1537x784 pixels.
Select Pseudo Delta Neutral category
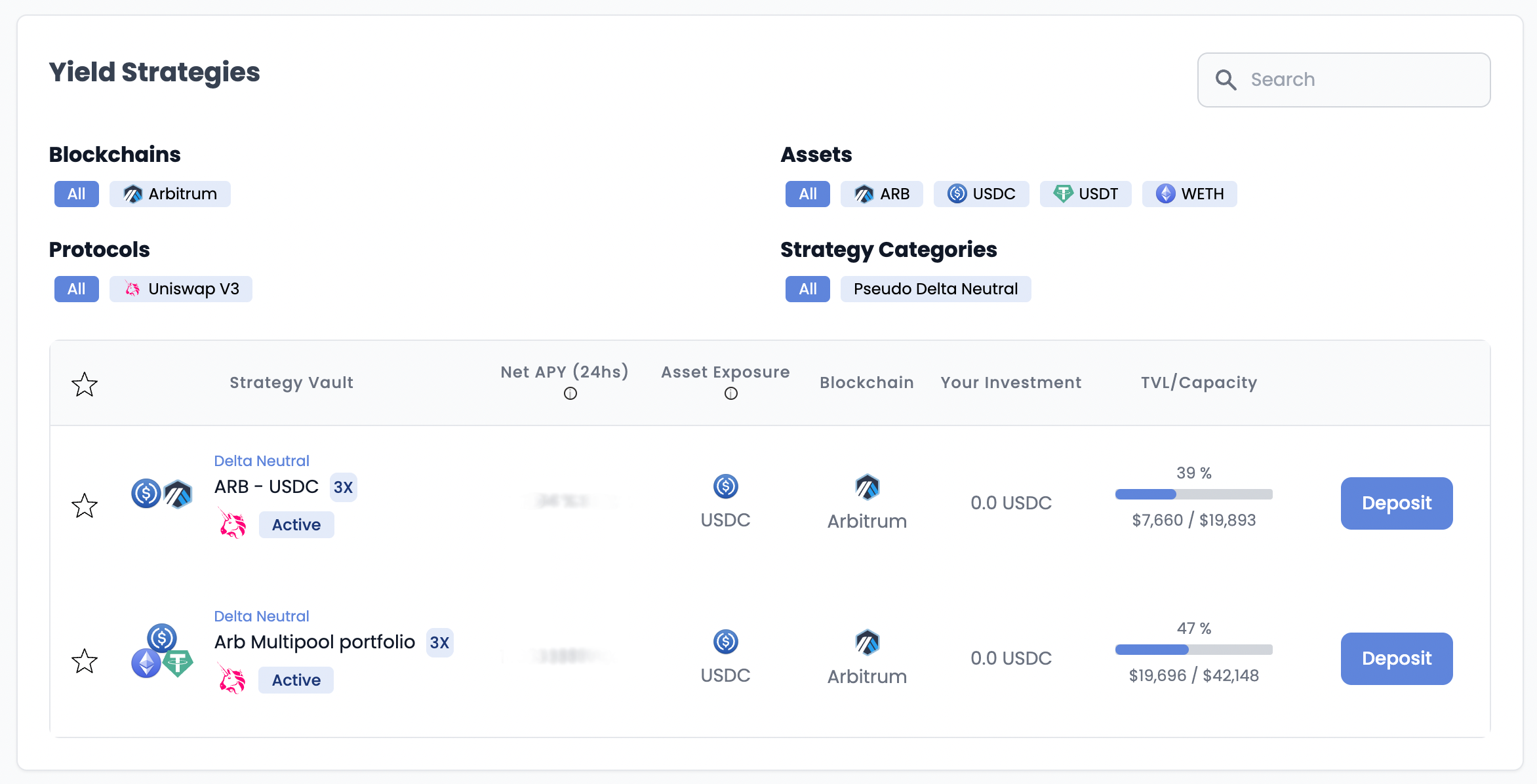[x=935, y=289]
